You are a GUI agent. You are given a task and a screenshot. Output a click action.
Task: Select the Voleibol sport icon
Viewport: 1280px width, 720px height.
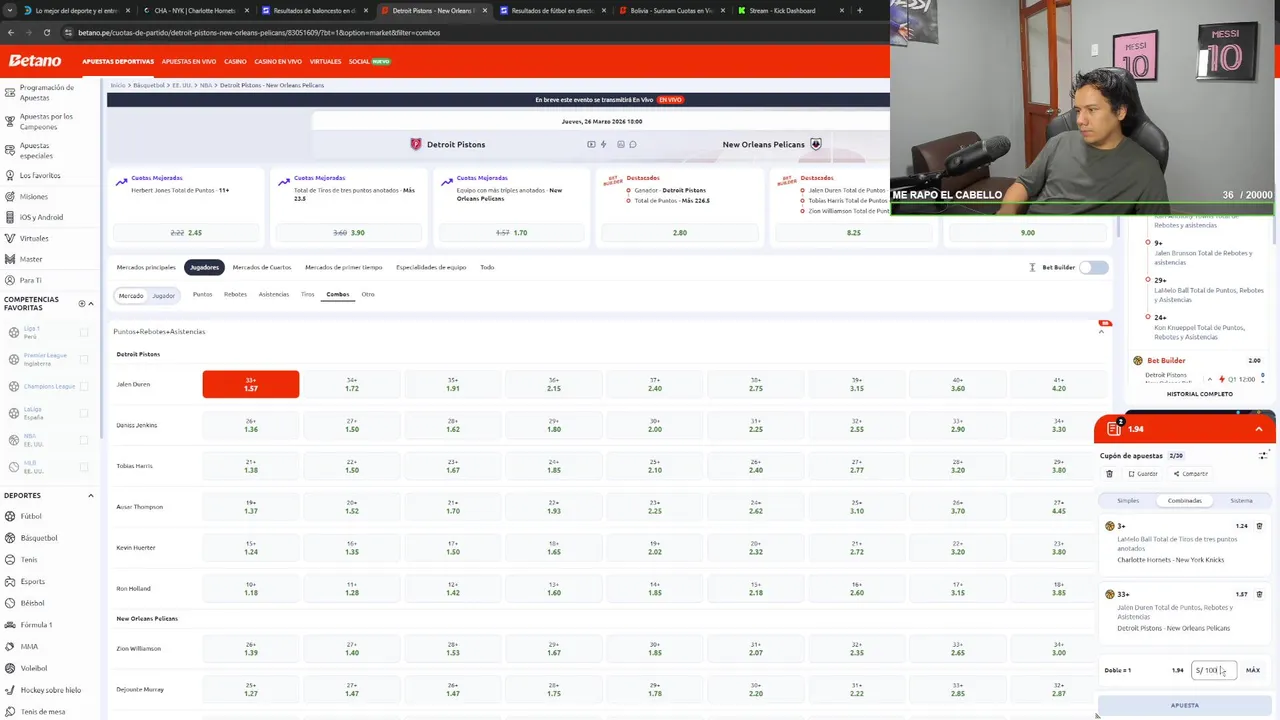9,668
